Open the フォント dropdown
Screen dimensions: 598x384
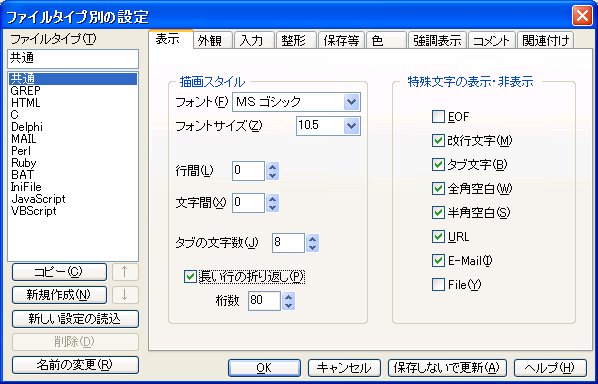click(351, 102)
